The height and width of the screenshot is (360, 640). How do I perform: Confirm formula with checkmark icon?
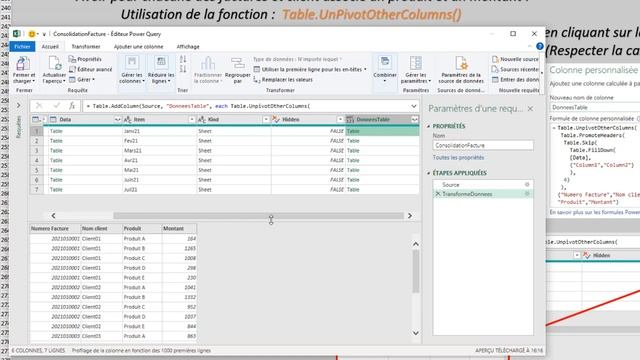click(x=56, y=106)
